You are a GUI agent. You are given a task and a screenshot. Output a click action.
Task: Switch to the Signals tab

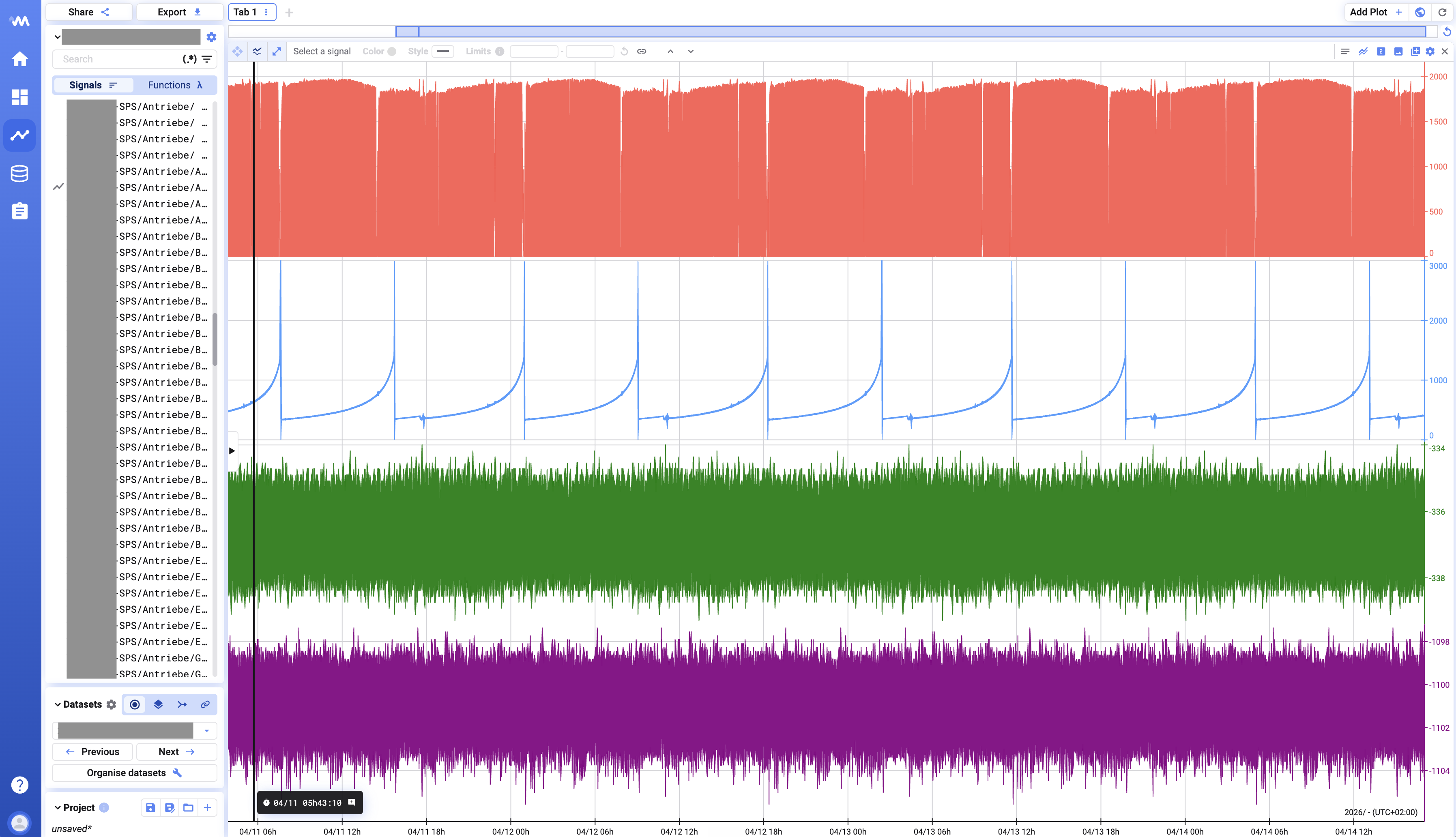pos(93,84)
